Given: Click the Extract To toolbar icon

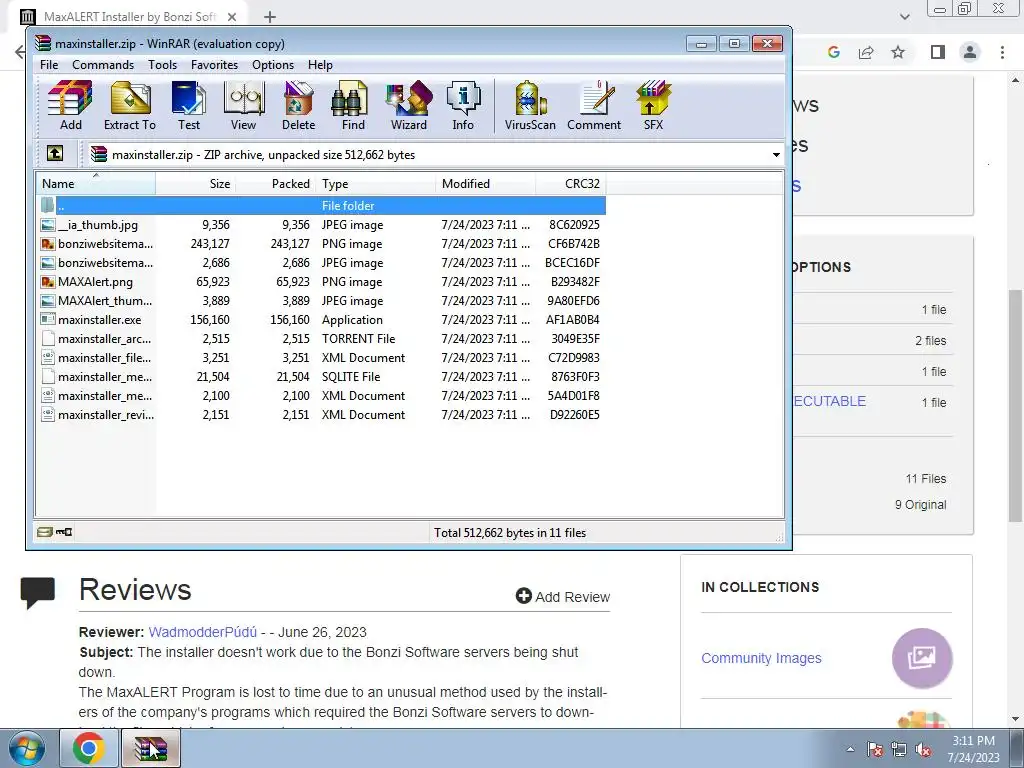Looking at the screenshot, I should tap(129, 106).
